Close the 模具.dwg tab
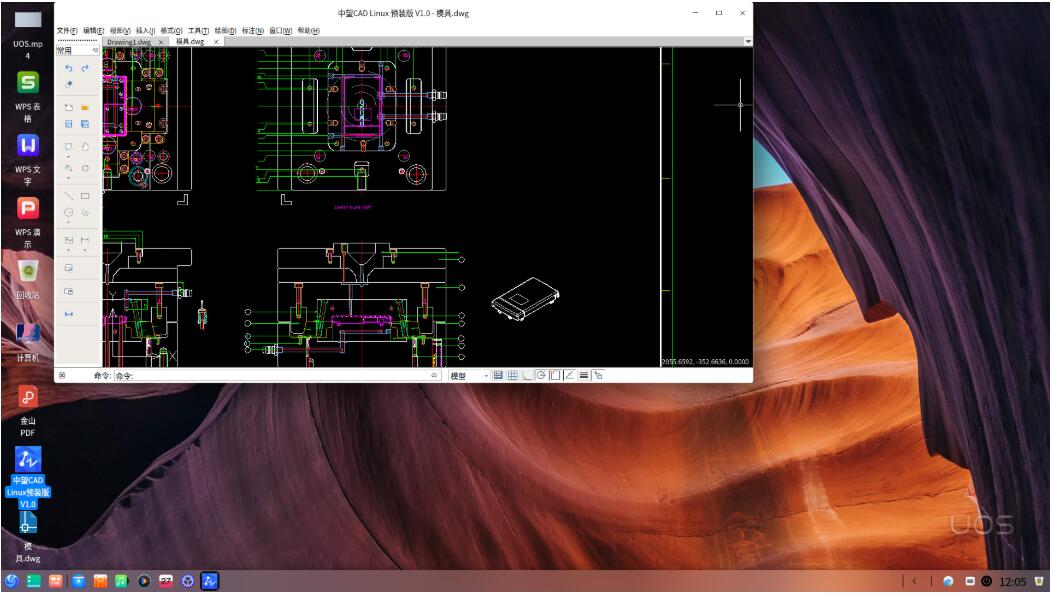1052x593 pixels. point(216,42)
